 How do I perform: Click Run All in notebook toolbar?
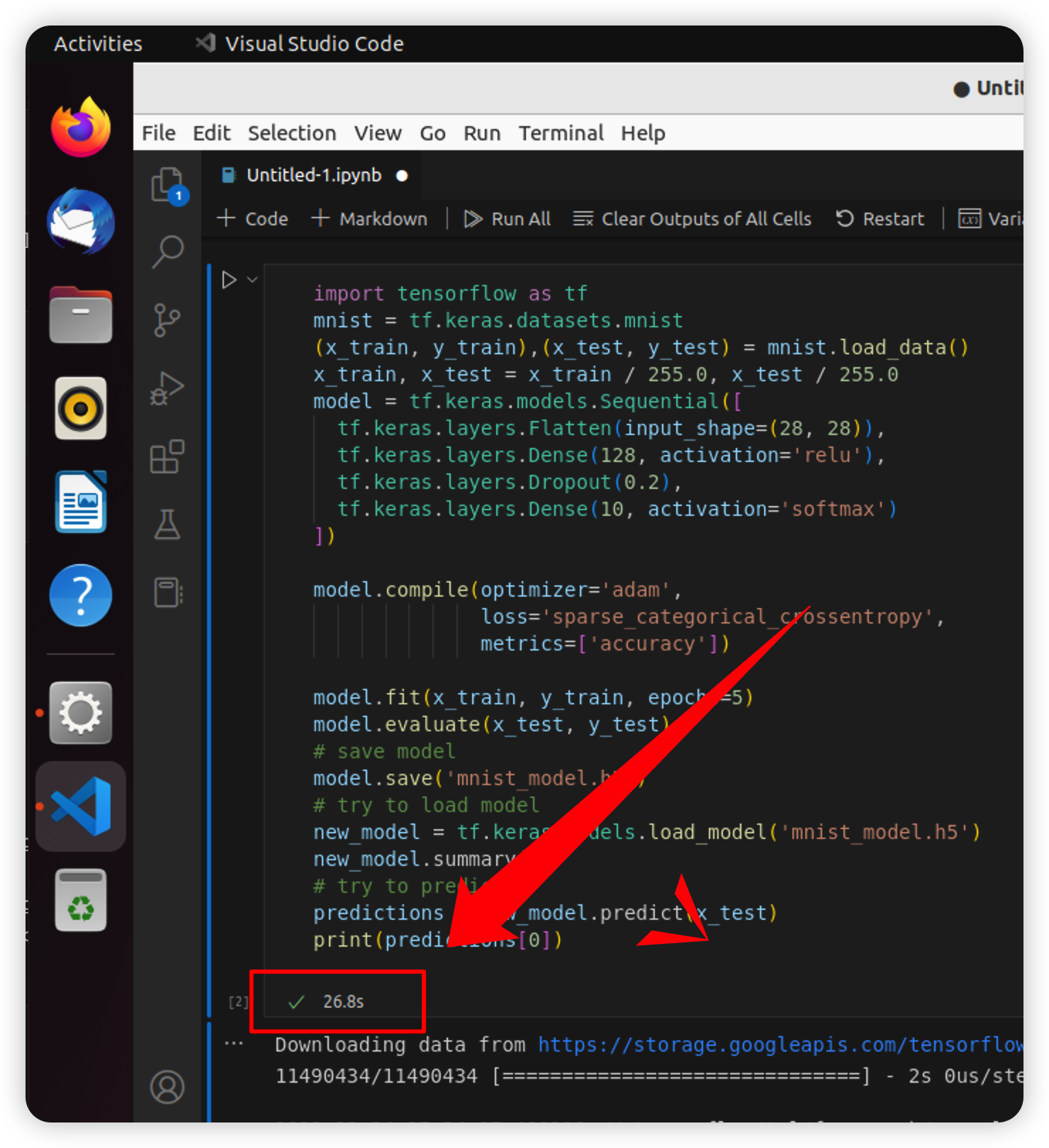[x=507, y=219]
